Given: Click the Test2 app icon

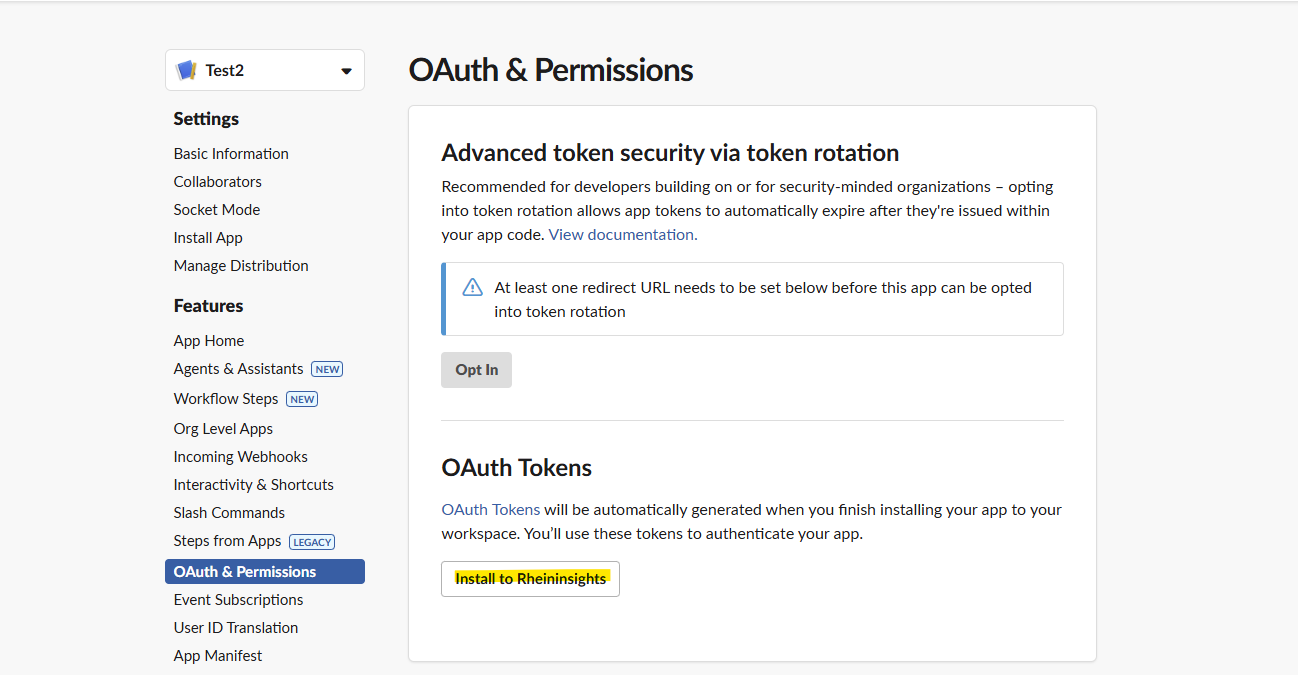Looking at the screenshot, I should [186, 70].
